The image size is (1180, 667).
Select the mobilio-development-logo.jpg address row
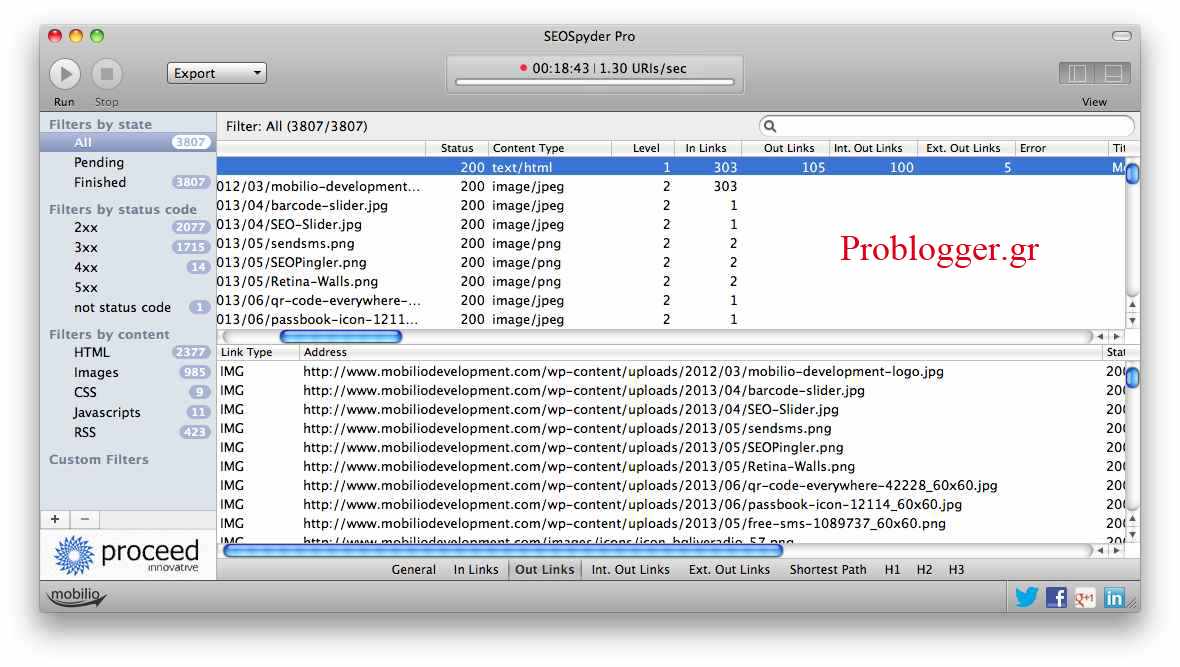[x=671, y=371]
